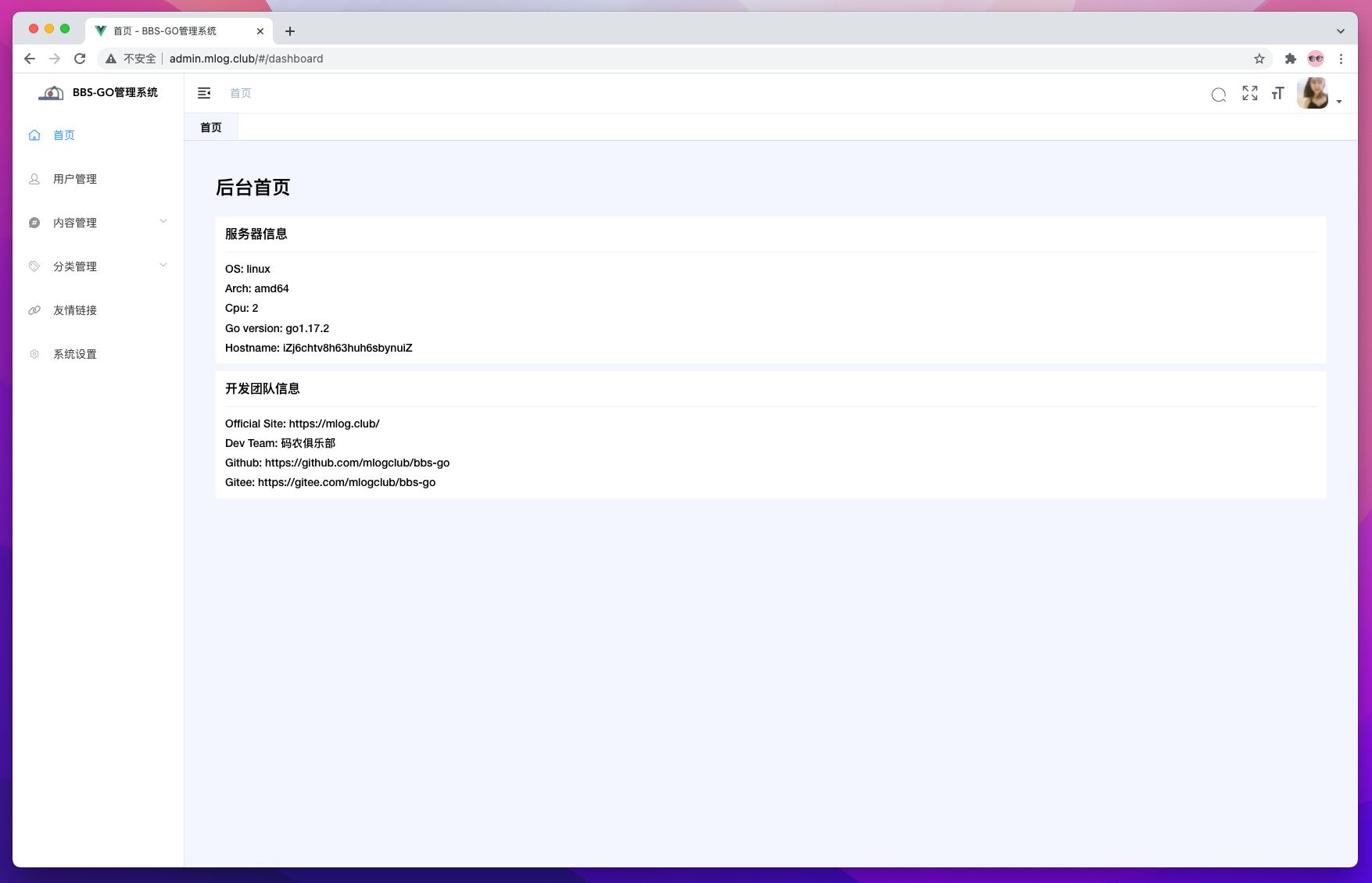Open 友情链接 menu item
The height and width of the screenshot is (883, 1372).
pos(99,310)
